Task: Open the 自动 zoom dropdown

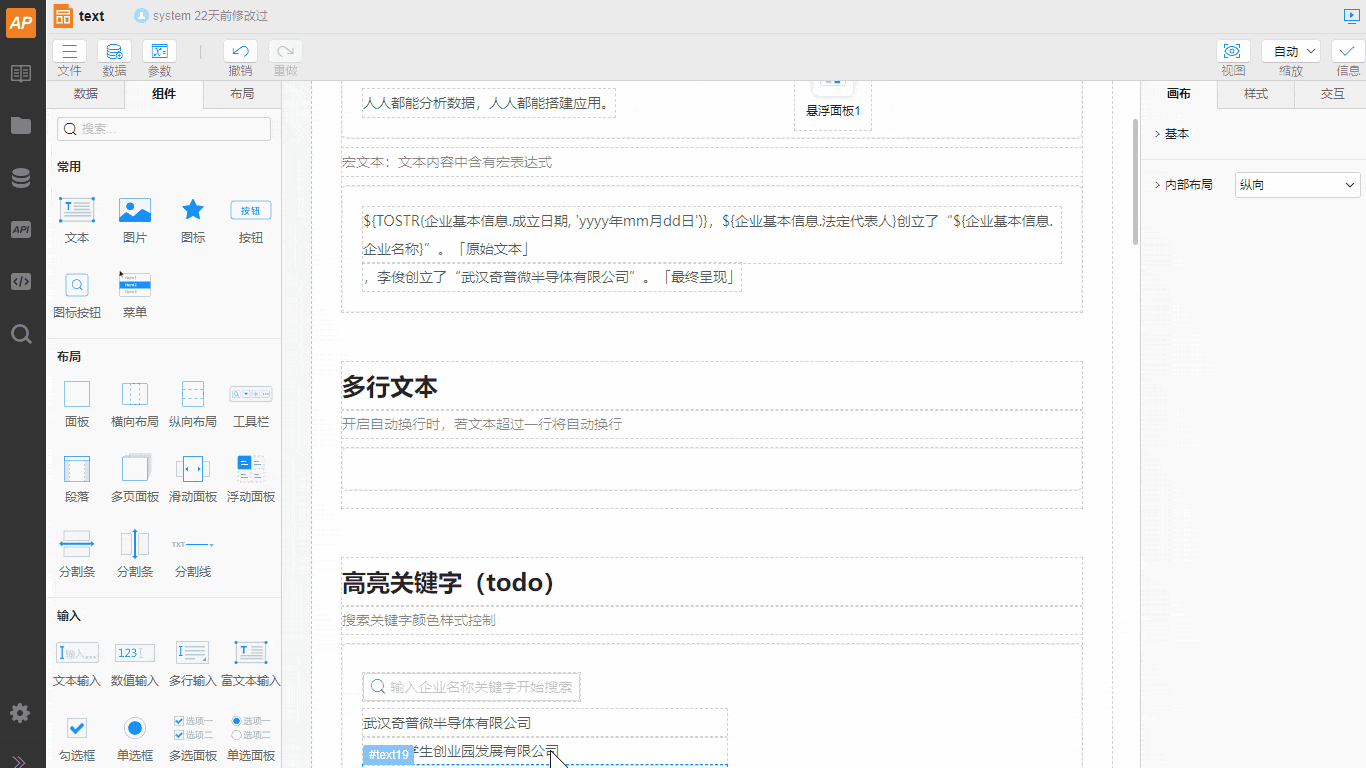Action: [x=1291, y=52]
